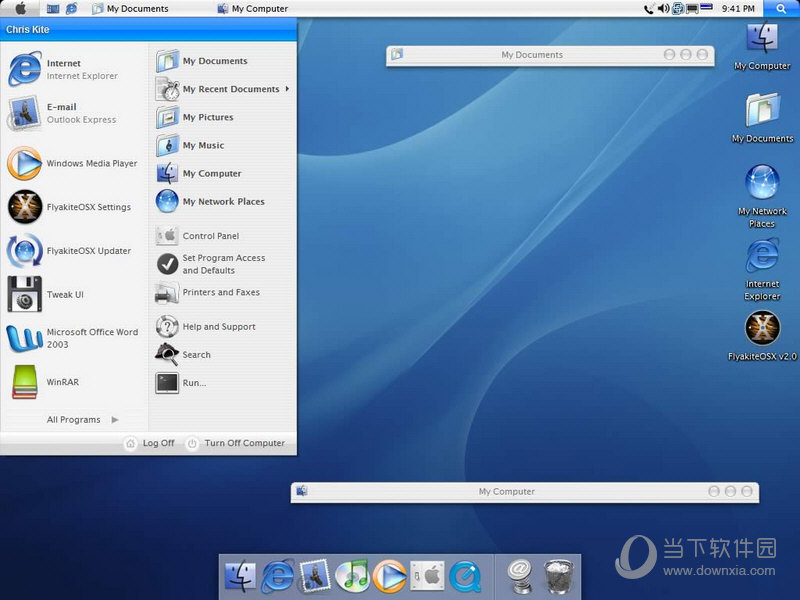Open the Mail stamp icon in dock
This screenshot has width=800, height=600.
(315, 575)
